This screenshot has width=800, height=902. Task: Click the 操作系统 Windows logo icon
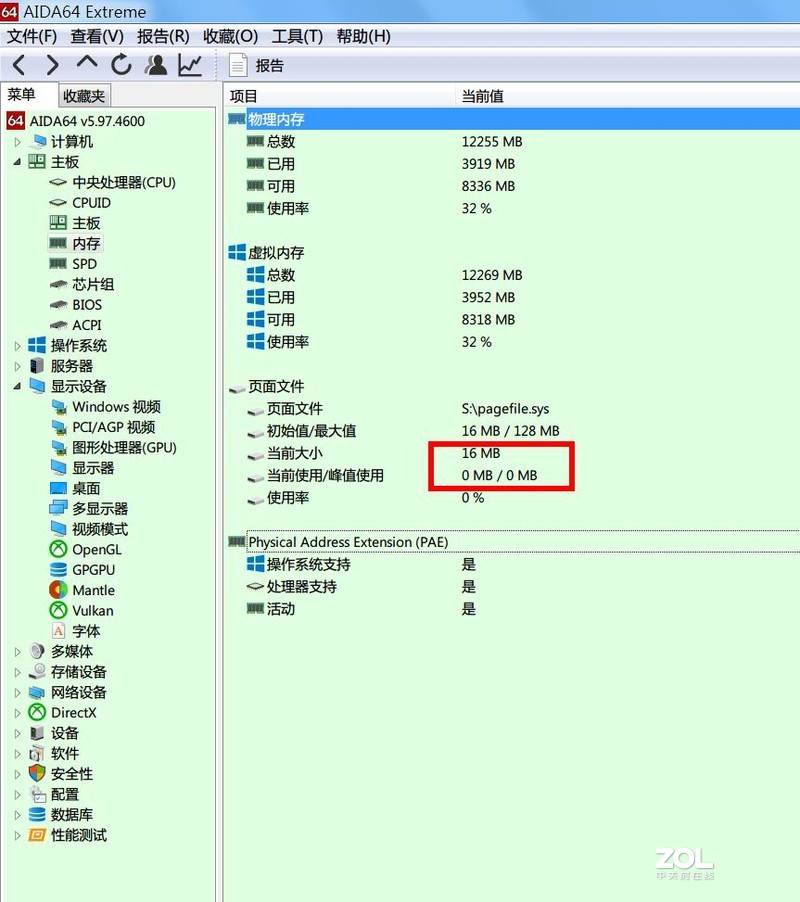[37, 346]
